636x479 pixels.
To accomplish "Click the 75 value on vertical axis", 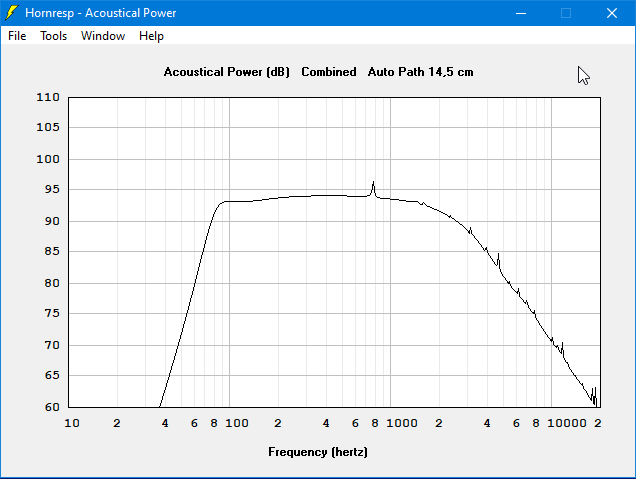I will 52,313.
